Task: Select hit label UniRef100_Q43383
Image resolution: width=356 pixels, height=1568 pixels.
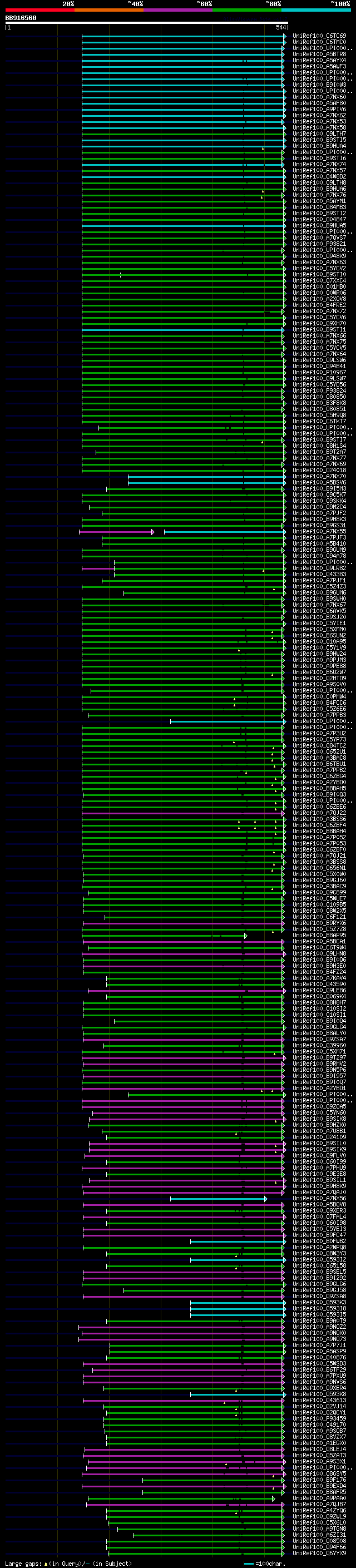Action: (319, 574)
